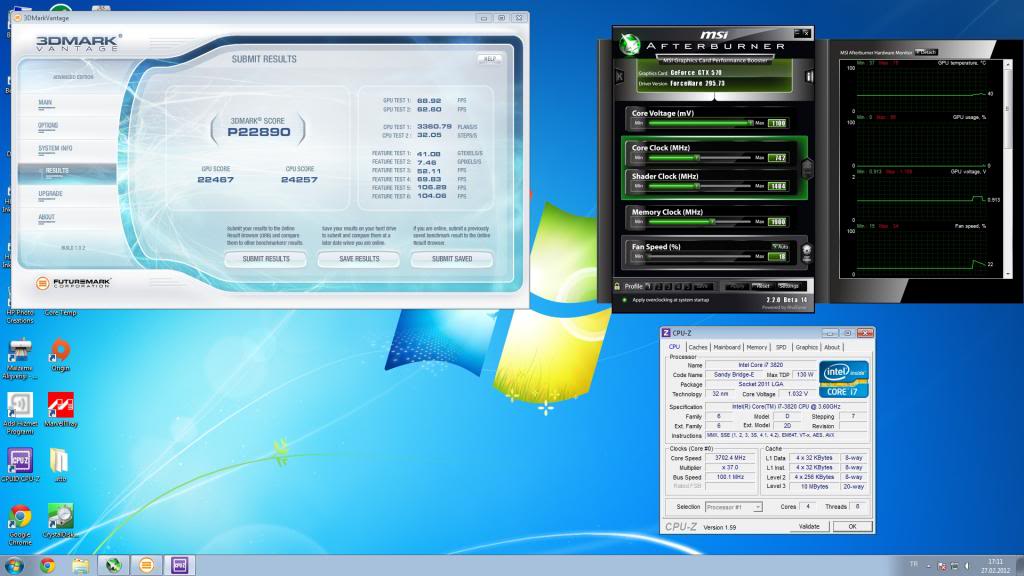Click the Core Clock slider track

(699, 157)
